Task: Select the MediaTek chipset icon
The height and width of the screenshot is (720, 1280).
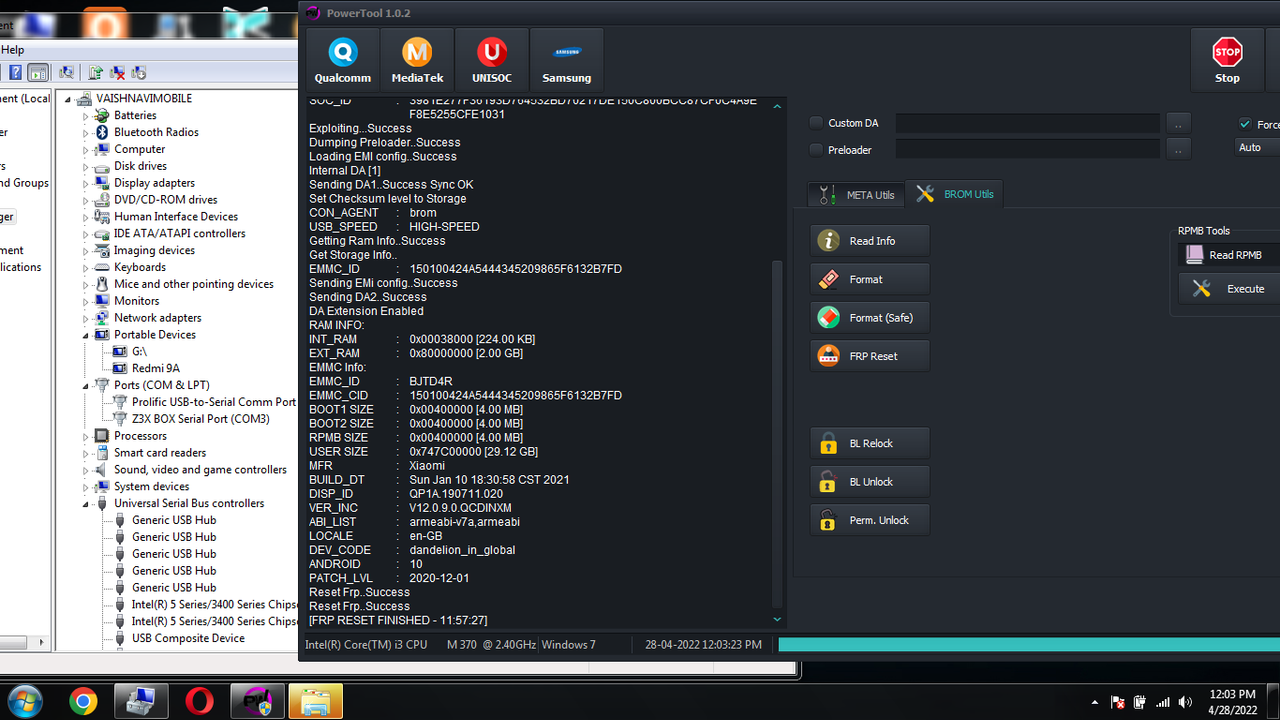Action: (x=417, y=60)
